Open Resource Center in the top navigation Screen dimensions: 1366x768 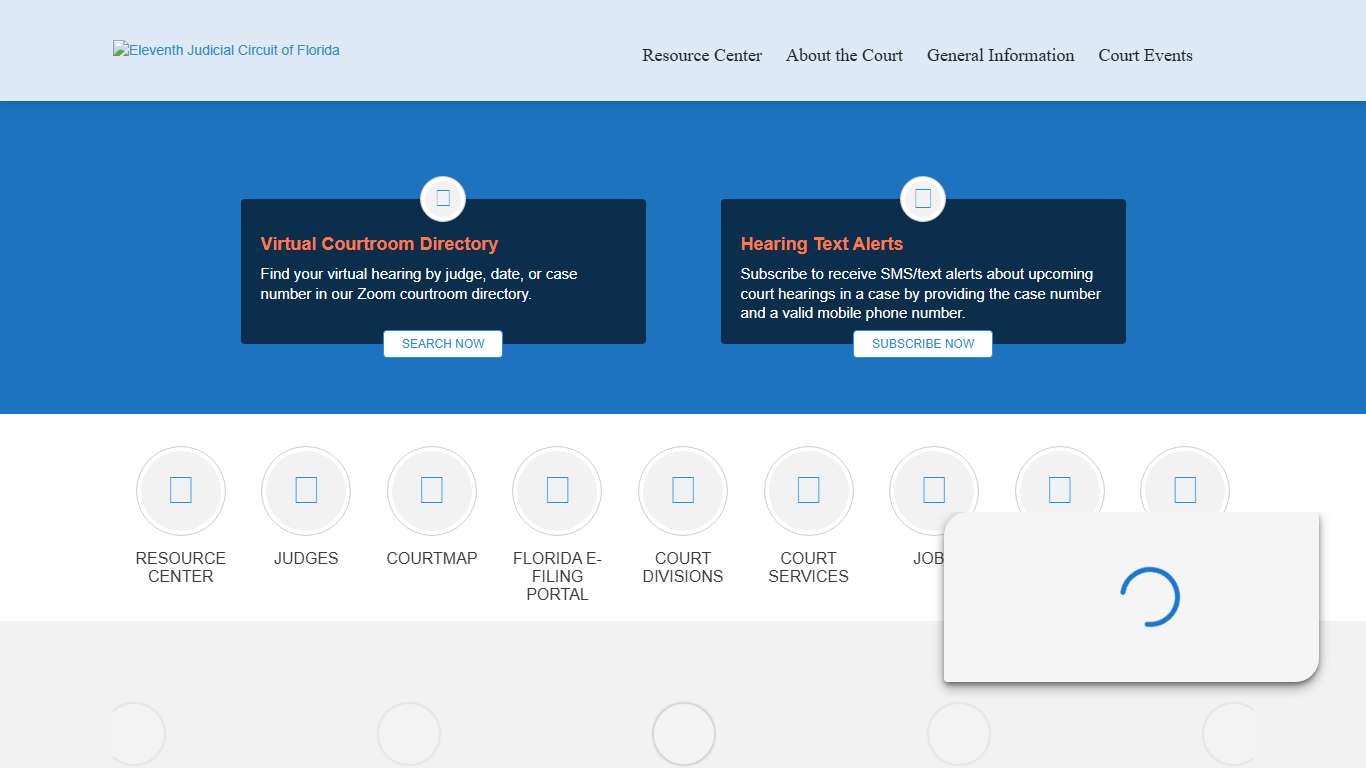click(702, 56)
